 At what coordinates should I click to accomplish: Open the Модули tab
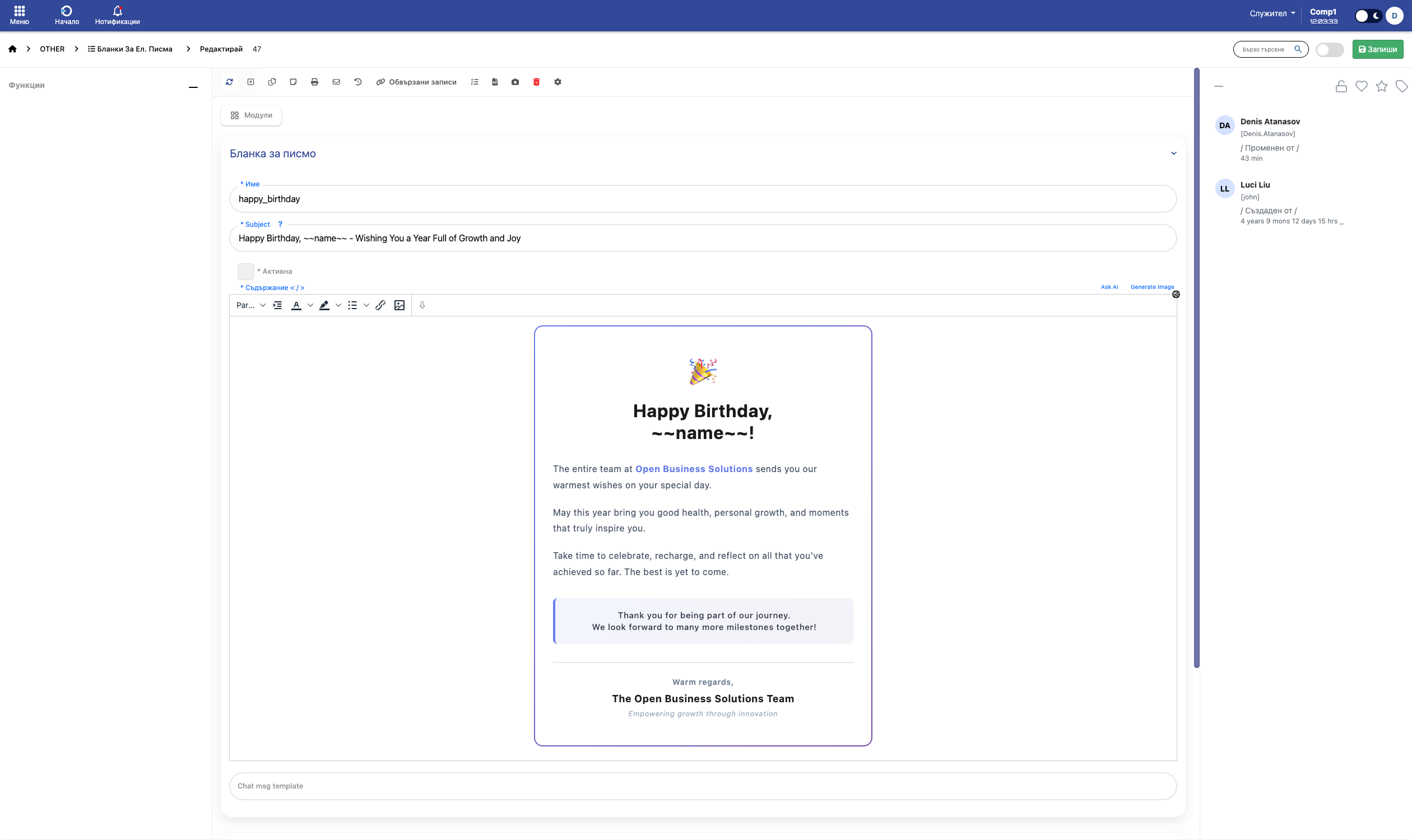251,115
